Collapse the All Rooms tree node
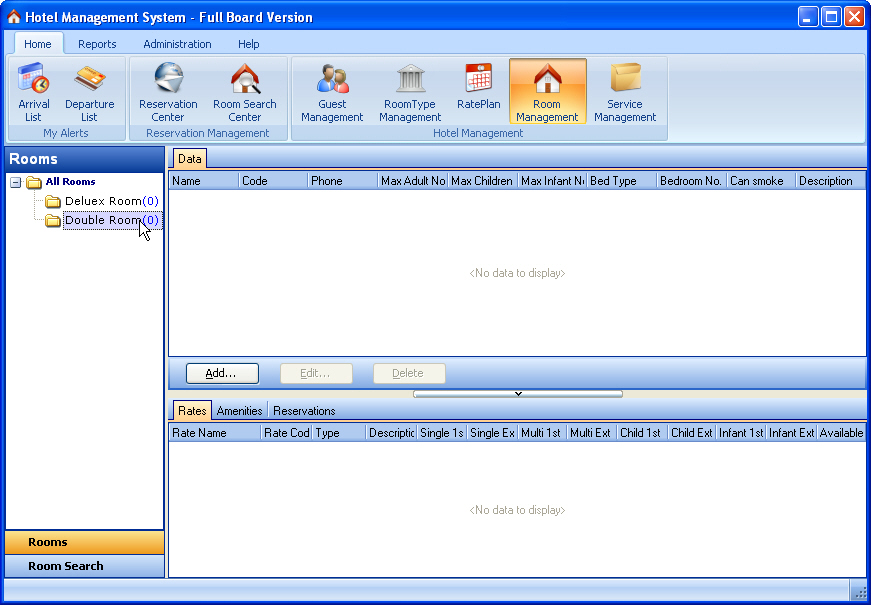The width and height of the screenshot is (871, 605). (16, 182)
